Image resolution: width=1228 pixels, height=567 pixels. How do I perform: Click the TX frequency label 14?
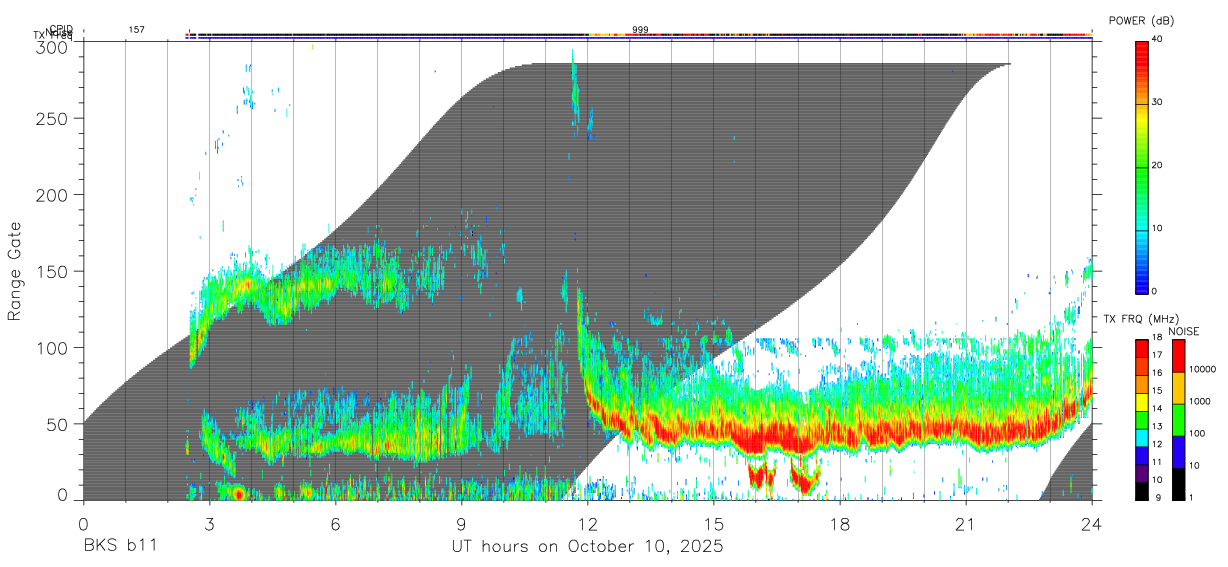coord(1157,409)
